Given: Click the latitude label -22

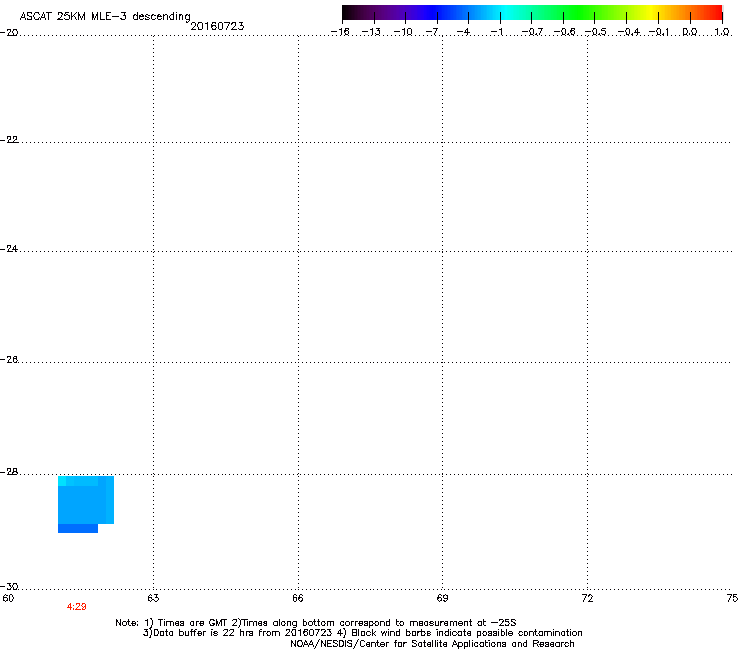Looking at the screenshot, I should [9, 140].
